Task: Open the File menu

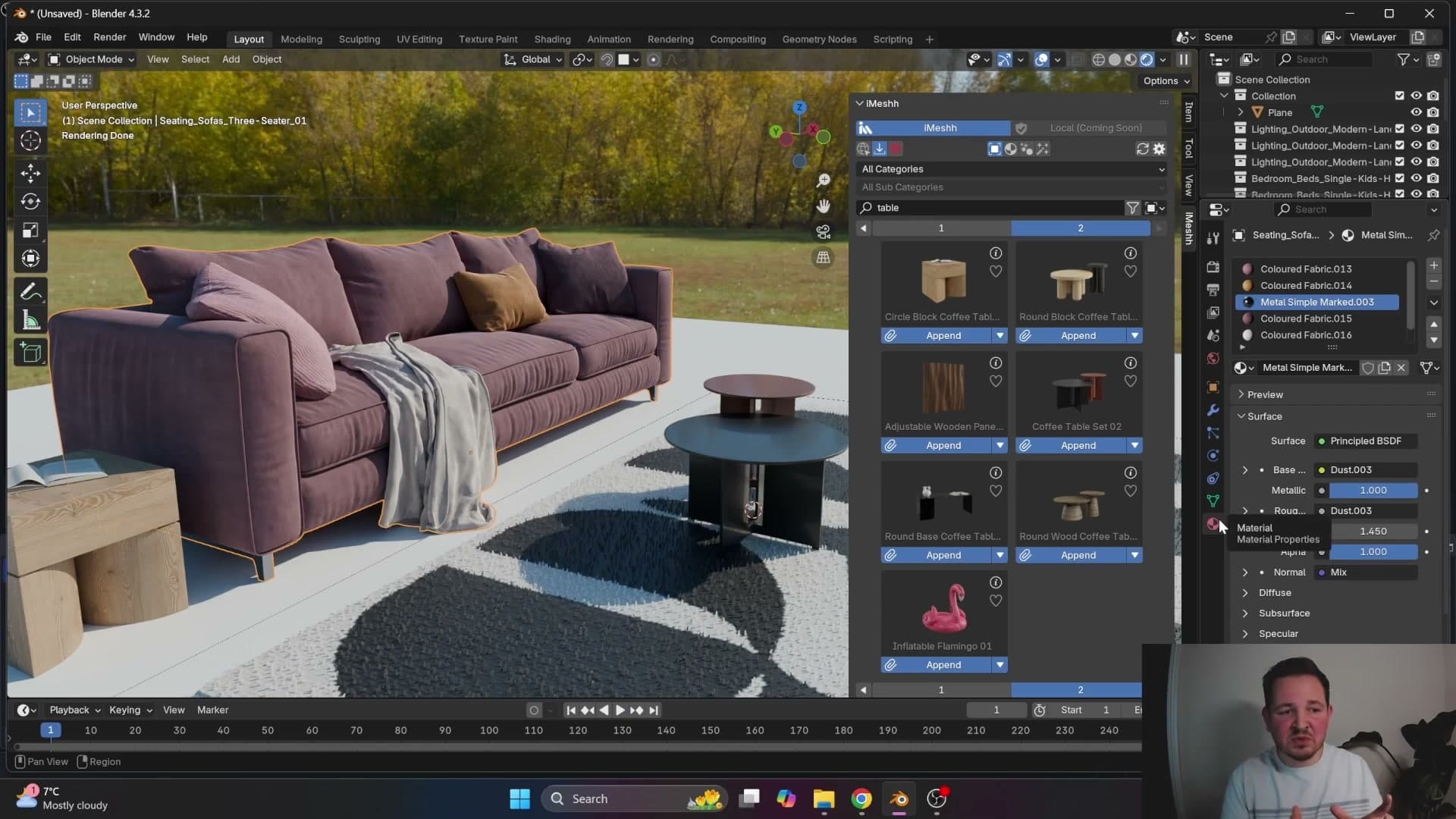Action: tap(43, 37)
